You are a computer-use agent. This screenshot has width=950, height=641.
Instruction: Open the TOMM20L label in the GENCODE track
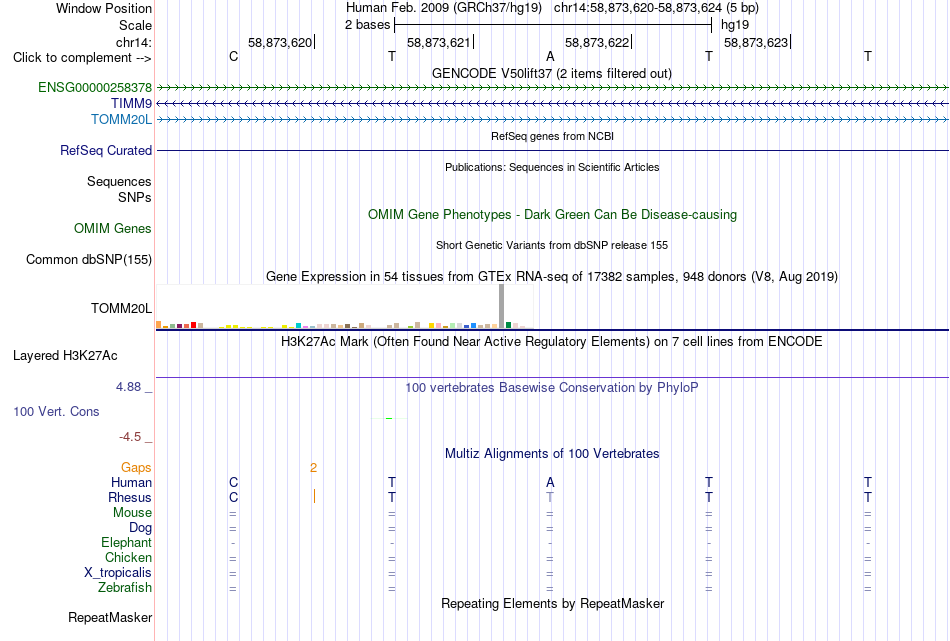pos(121,119)
